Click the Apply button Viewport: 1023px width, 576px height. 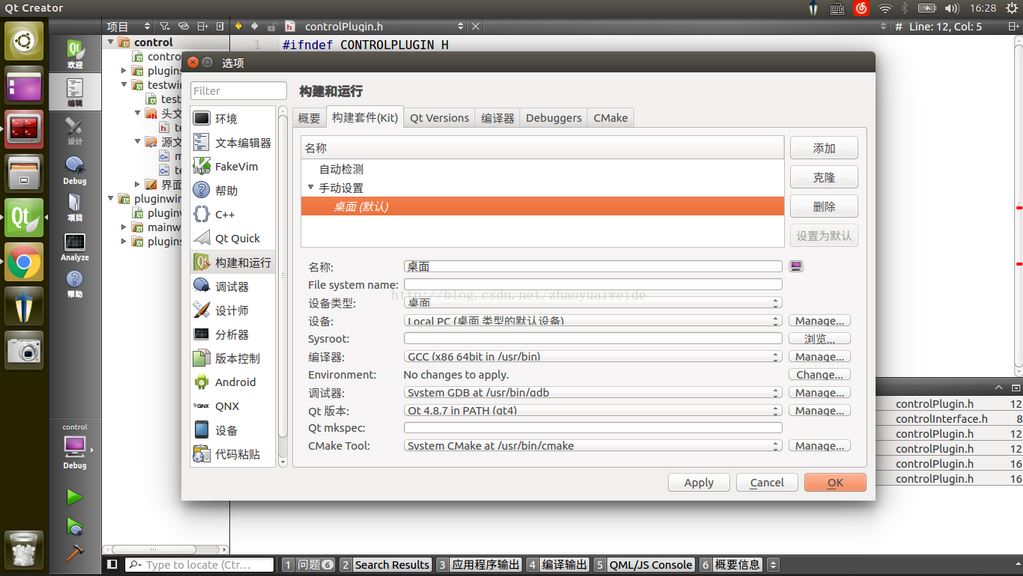(x=699, y=483)
